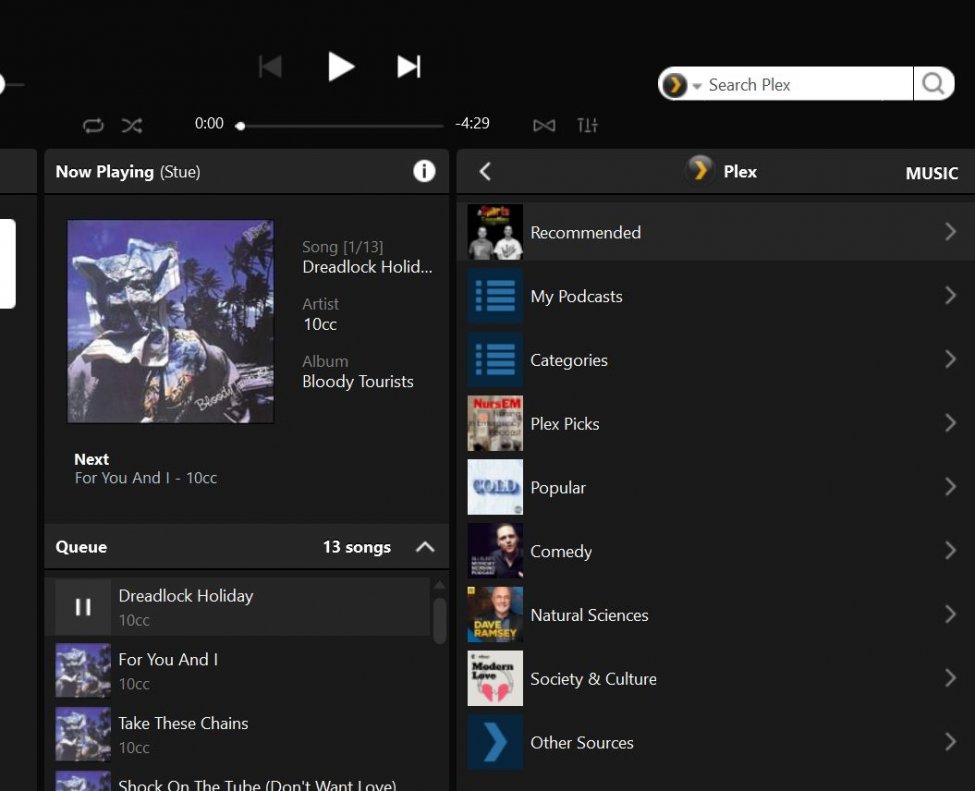Viewport: 975px width, 791px height.
Task: Open the equalizer settings icon
Action: 588,125
